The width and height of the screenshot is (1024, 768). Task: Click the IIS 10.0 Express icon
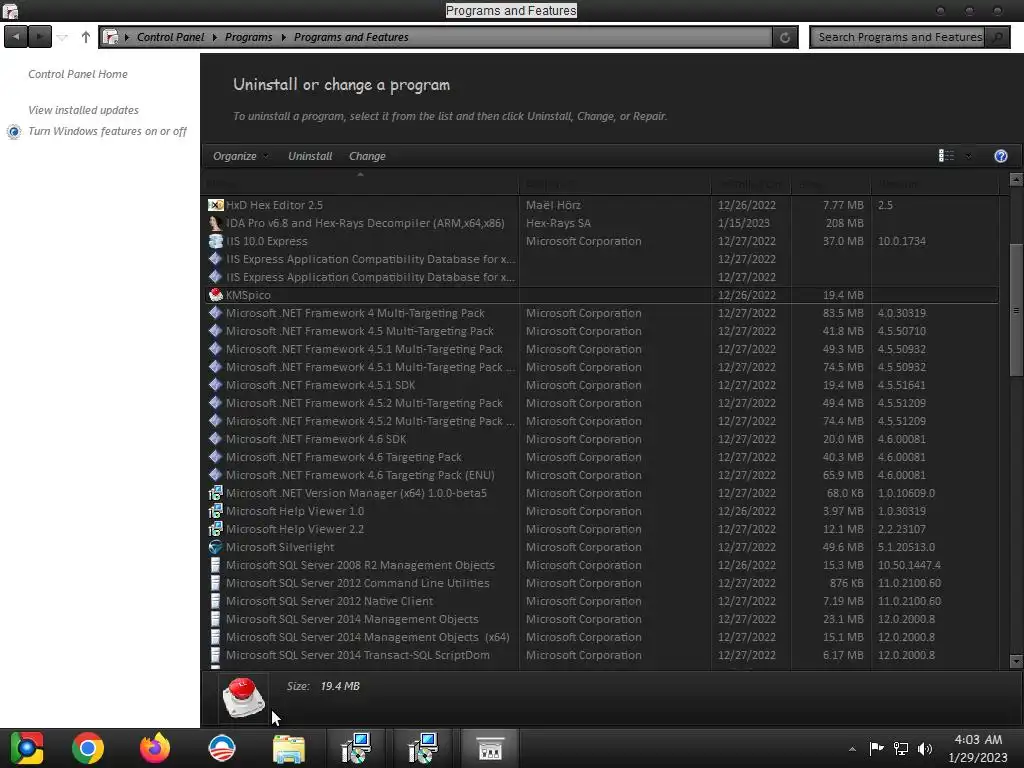[x=216, y=241]
